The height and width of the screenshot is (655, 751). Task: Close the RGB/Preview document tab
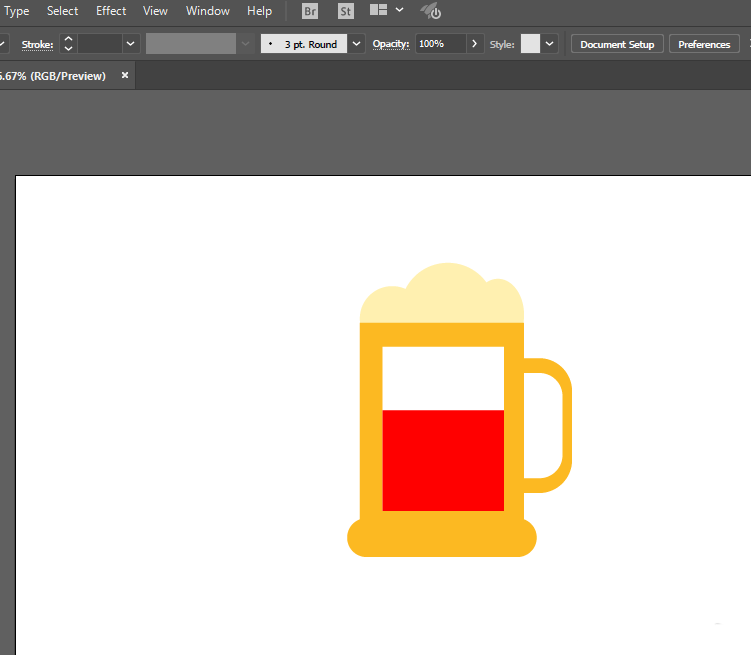[125, 76]
